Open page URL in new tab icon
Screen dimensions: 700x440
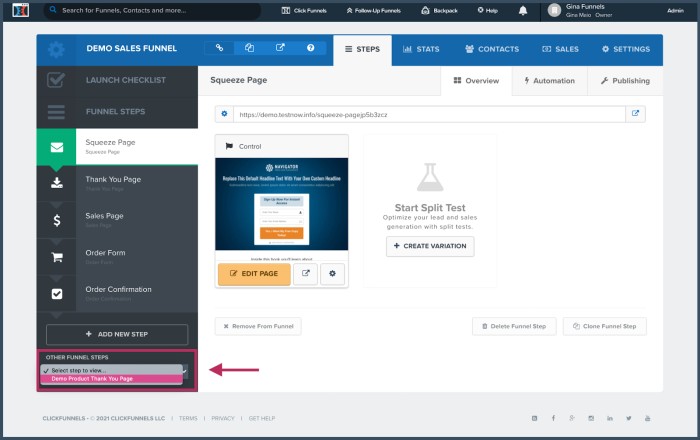[x=635, y=114]
